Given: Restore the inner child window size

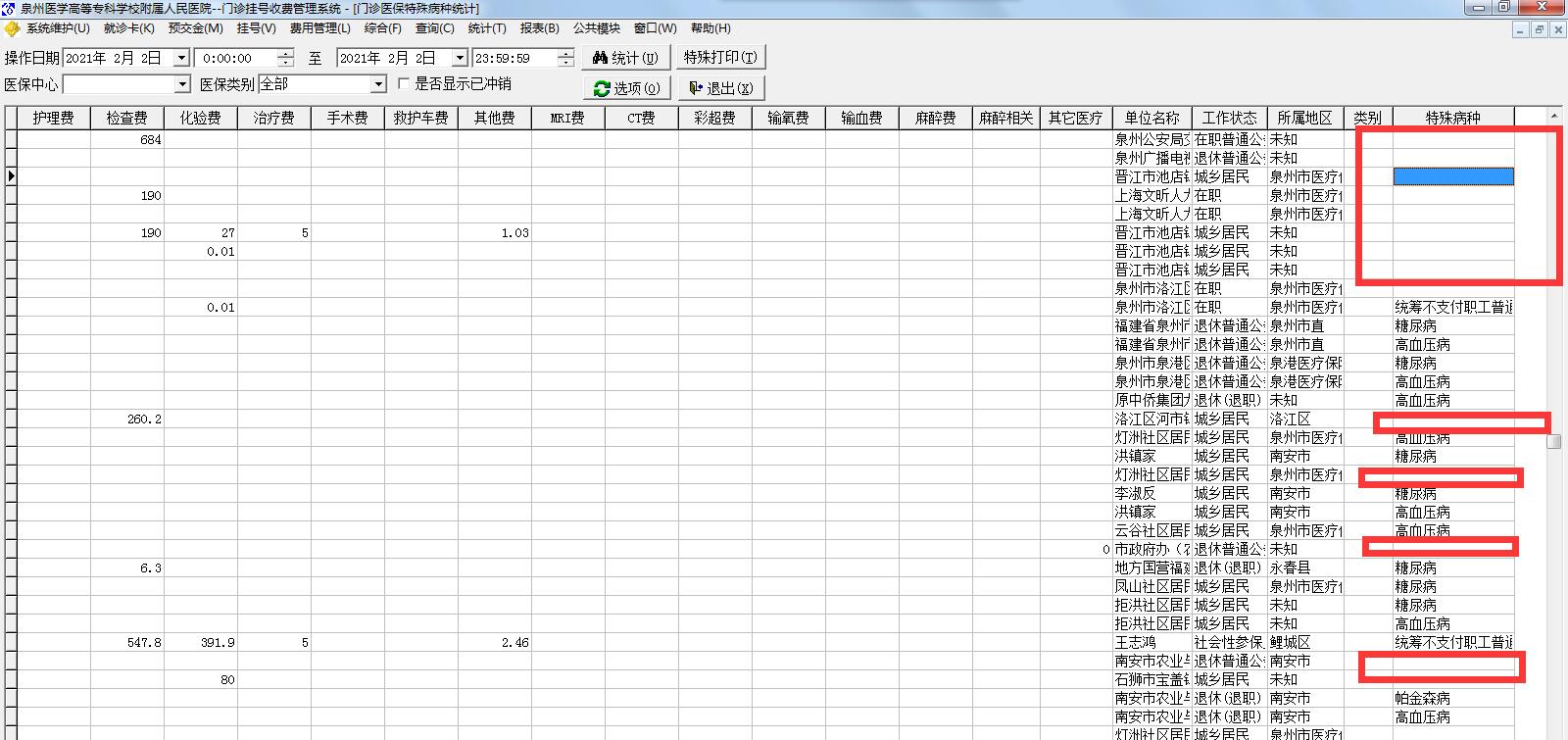Looking at the screenshot, I should [1538, 29].
